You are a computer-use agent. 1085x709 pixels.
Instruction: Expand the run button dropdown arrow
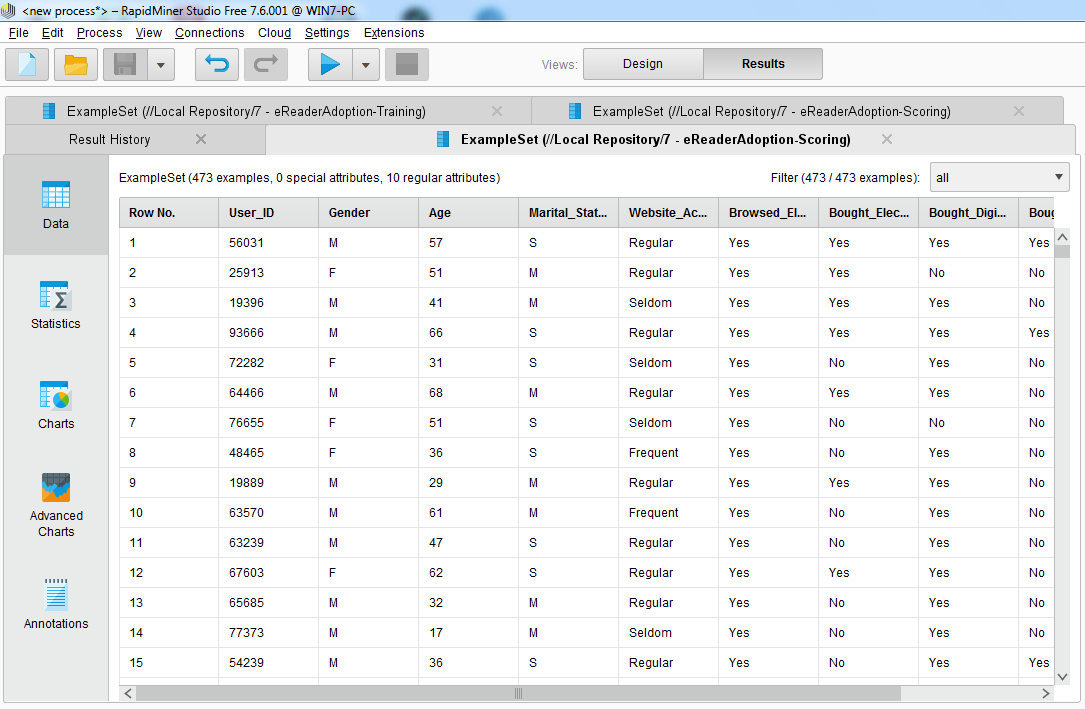(366, 64)
